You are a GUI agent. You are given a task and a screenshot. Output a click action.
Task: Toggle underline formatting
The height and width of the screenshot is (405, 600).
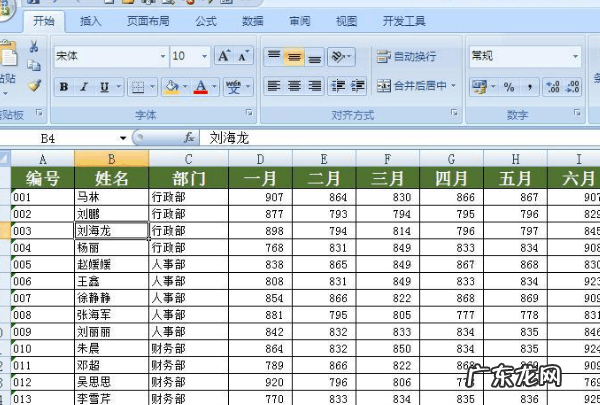(104, 87)
